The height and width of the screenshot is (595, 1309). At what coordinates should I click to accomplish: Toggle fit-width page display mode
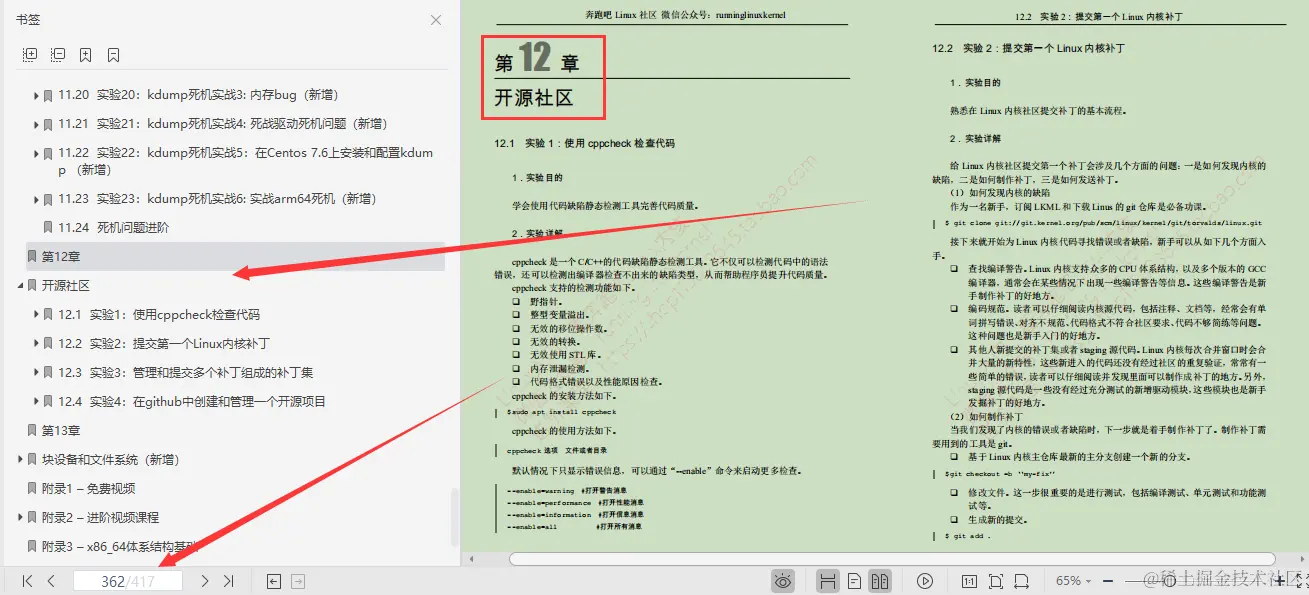click(1020, 580)
